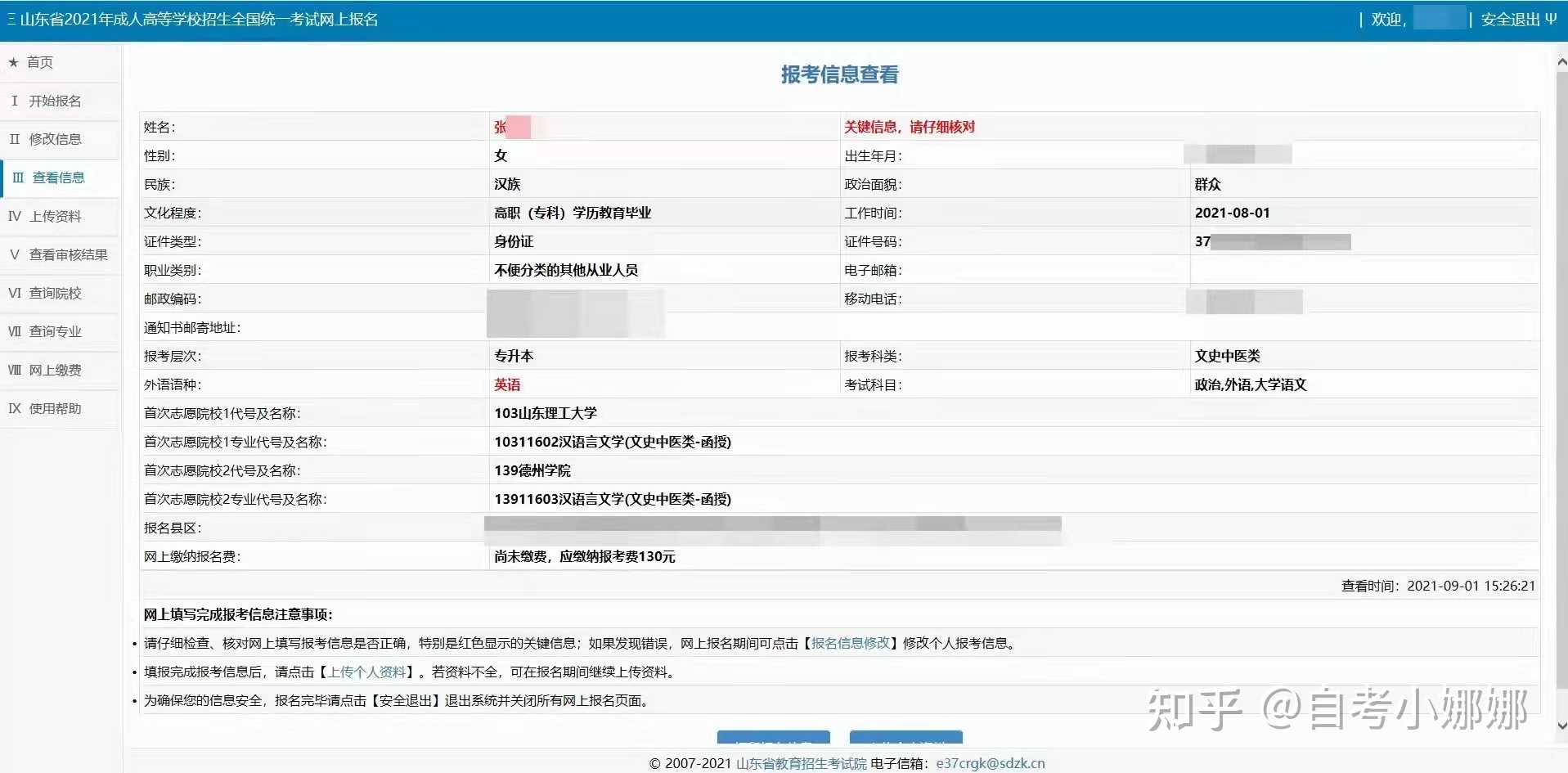The image size is (1568, 773).
Task: Click the 2021-08-01 work date value
Action: 1232,213
